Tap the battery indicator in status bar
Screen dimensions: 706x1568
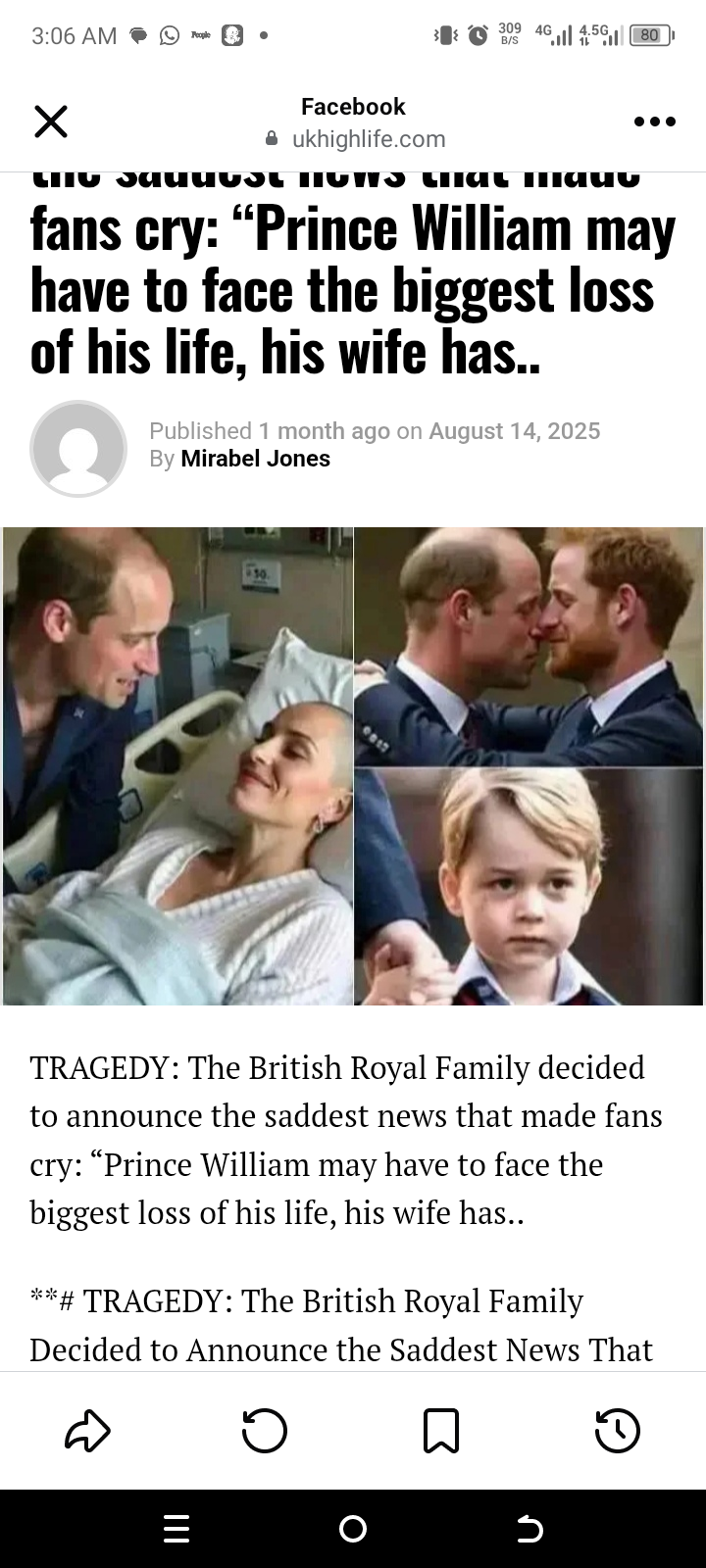click(652, 35)
